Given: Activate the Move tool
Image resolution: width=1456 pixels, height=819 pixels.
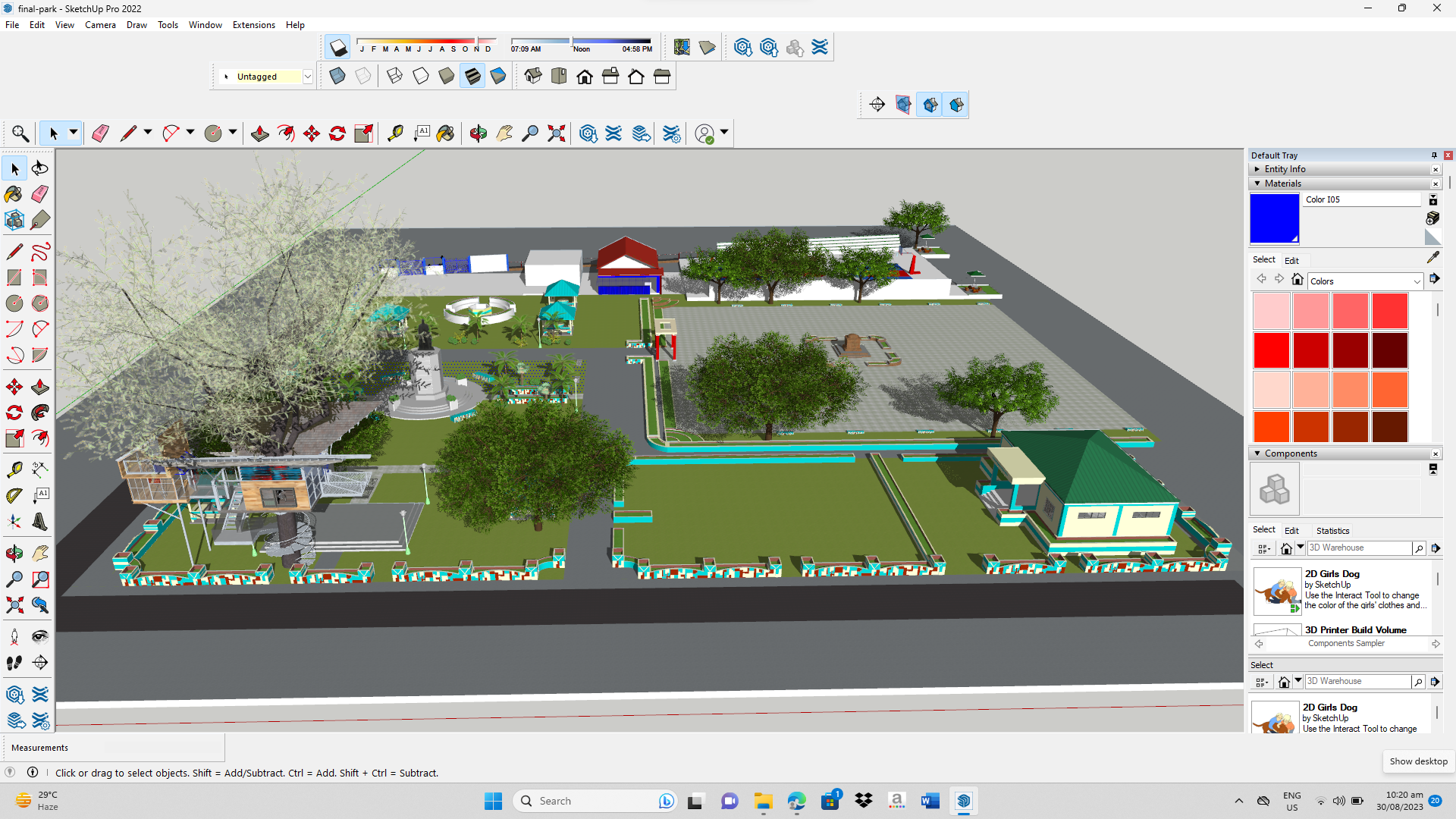Looking at the screenshot, I should tap(14, 388).
